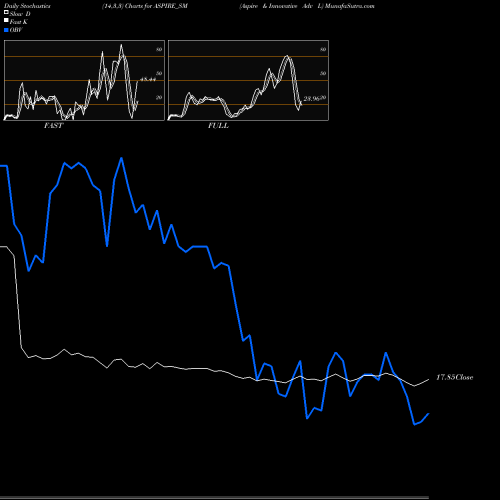Click the Daily Stochastics title text
Screen dimensions: 500x500
coord(27,6)
